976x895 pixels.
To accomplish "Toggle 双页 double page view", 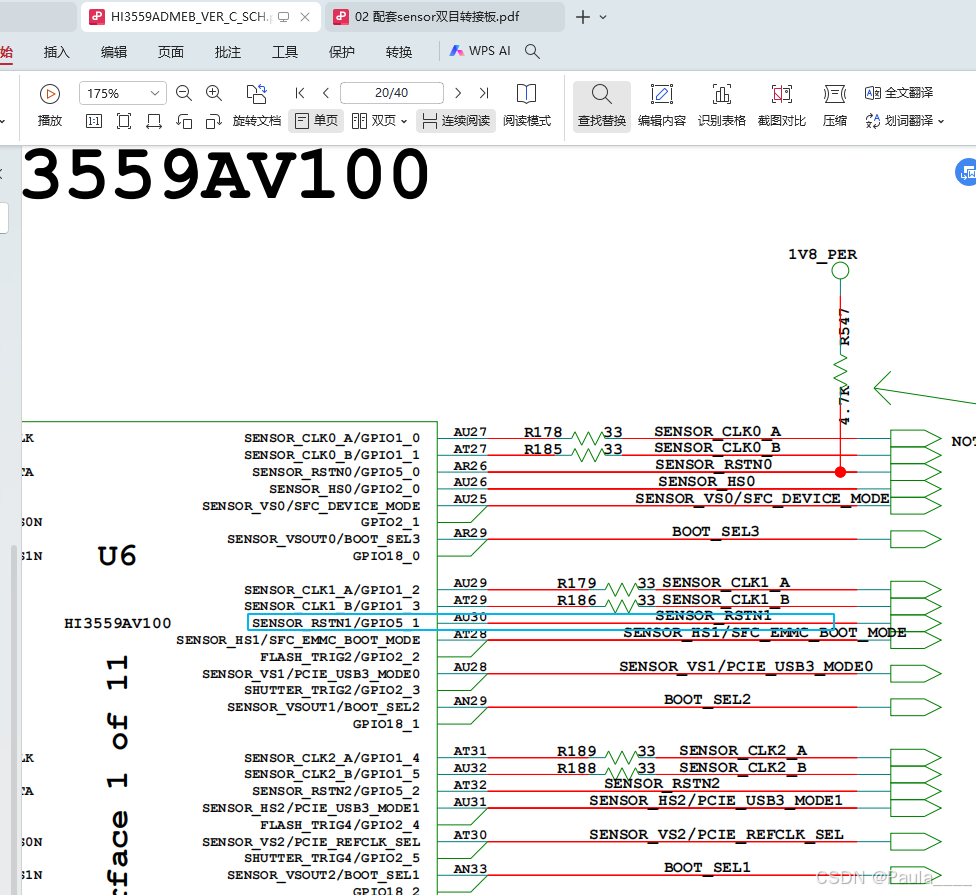I will coord(373,121).
